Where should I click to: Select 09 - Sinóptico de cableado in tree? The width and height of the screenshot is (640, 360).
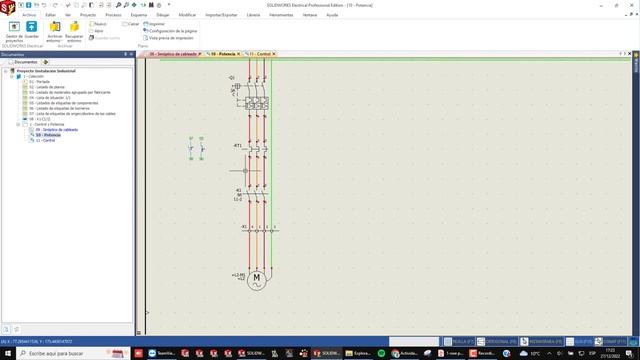(x=56, y=129)
